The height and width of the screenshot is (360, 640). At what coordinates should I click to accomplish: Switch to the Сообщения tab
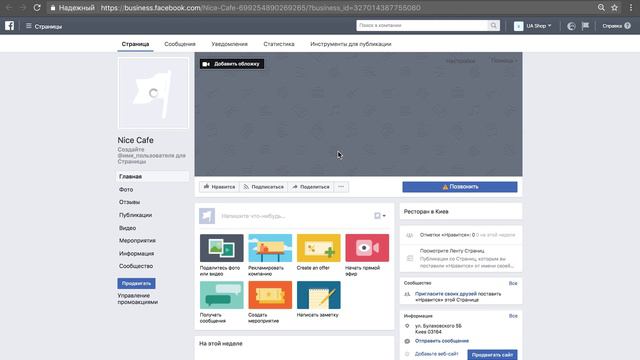point(180,44)
